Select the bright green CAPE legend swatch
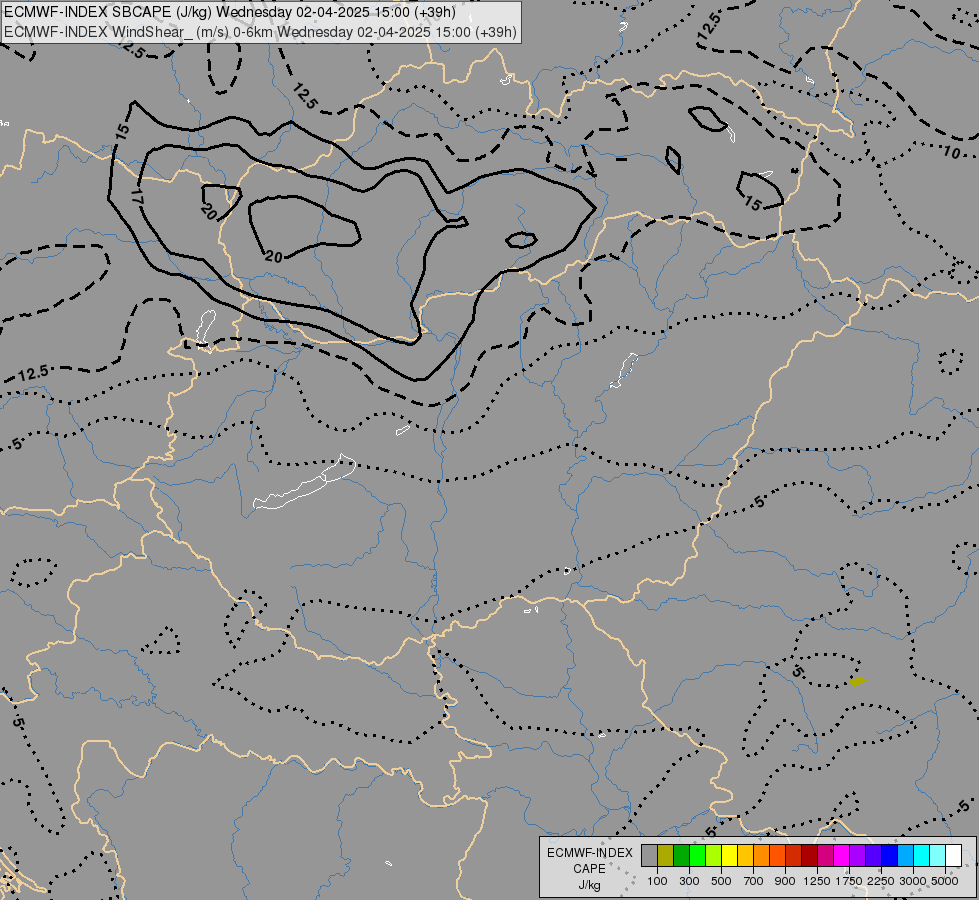 (x=697, y=855)
